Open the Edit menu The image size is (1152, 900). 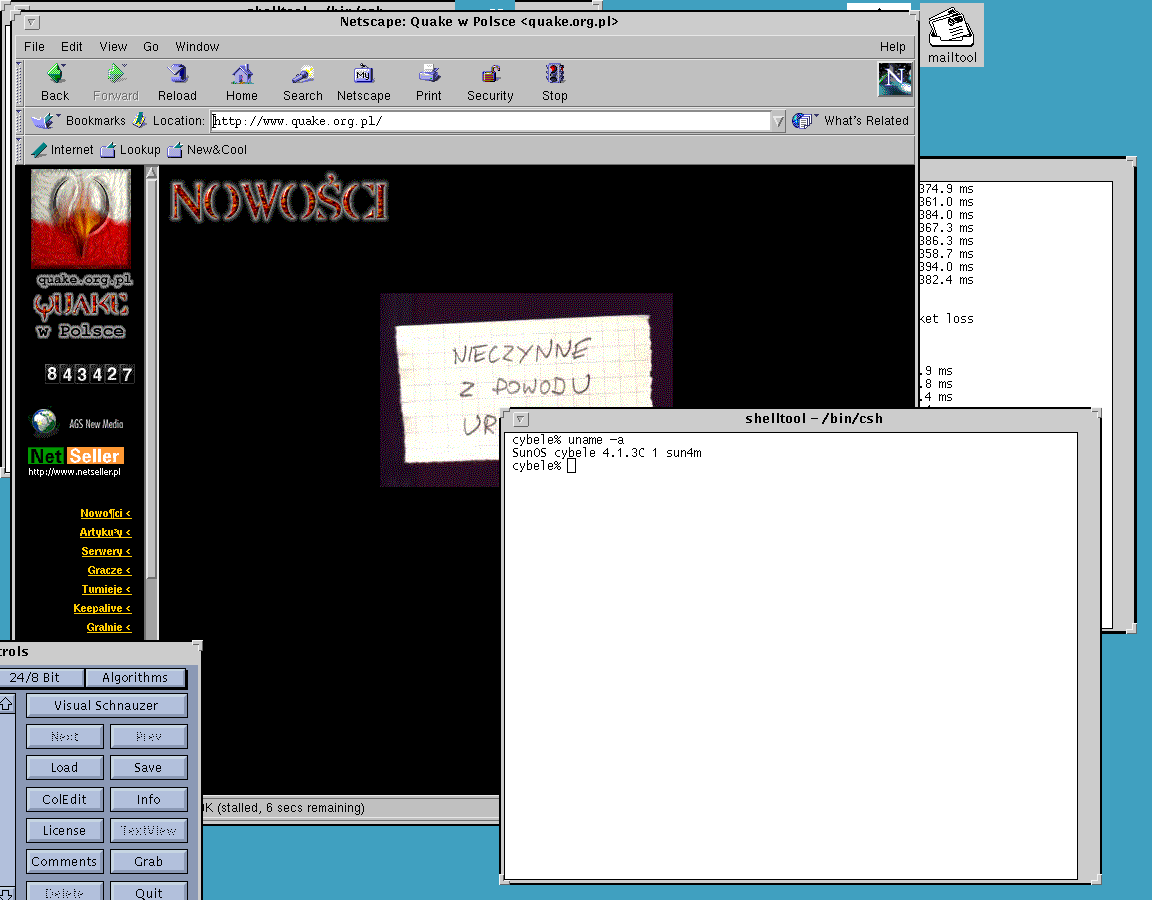(71, 46)
